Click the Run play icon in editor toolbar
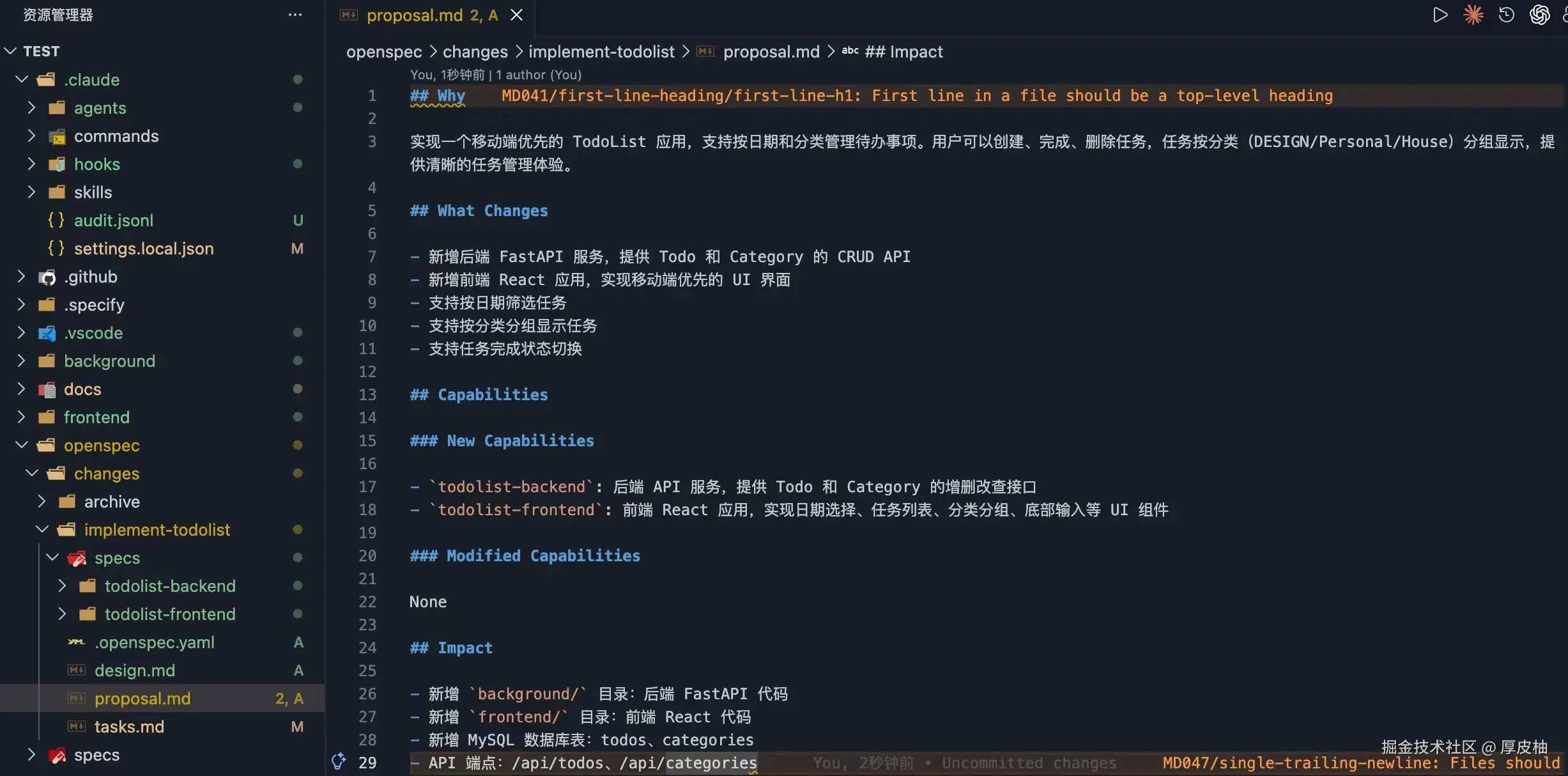Screen dimensions: 1568x776 tap(1440, 15)
